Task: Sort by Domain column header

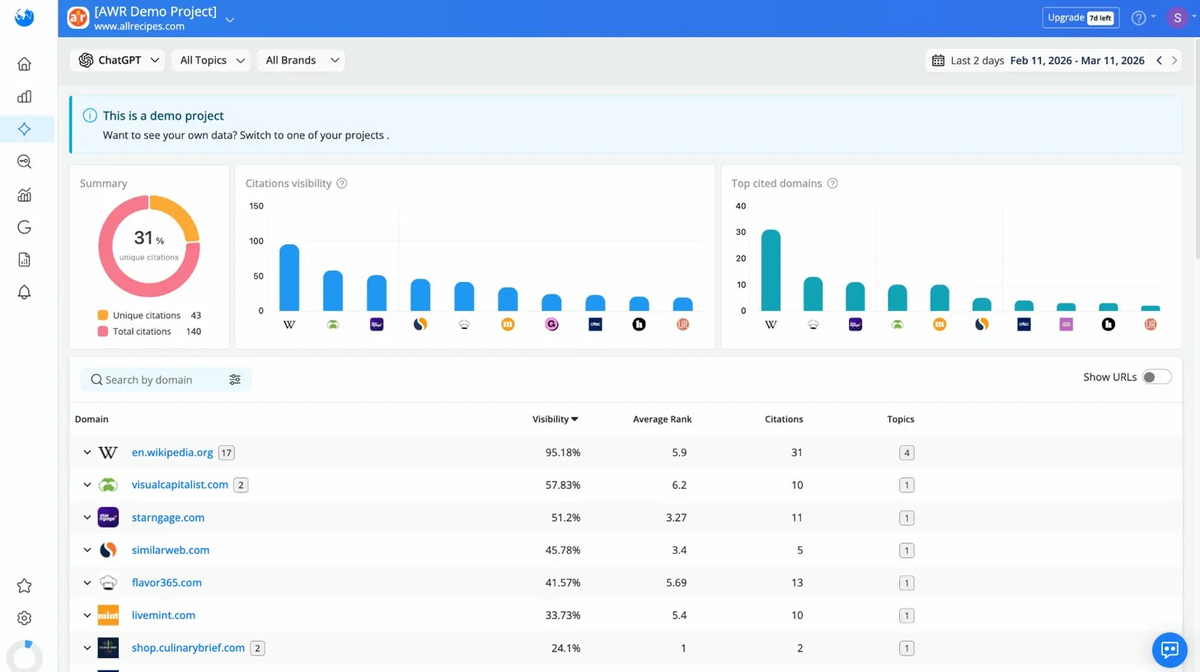Action: pyautogui.click(x=92, y=419)
